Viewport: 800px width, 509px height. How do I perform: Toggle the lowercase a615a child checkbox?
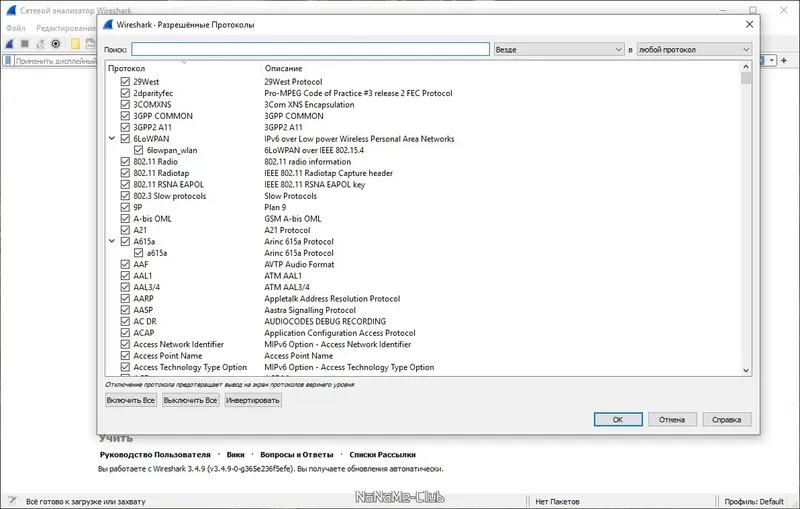pyautogui.click(x=138, y=253)
